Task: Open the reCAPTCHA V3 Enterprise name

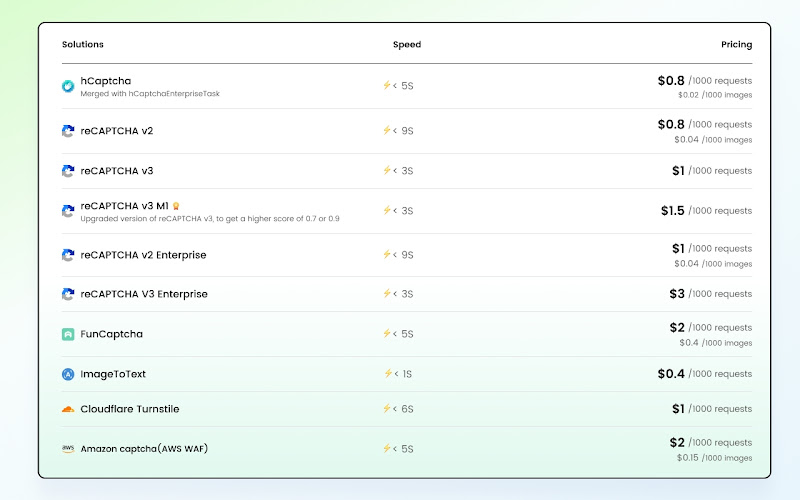Action: pyautogui.click(x=144, y=294)
